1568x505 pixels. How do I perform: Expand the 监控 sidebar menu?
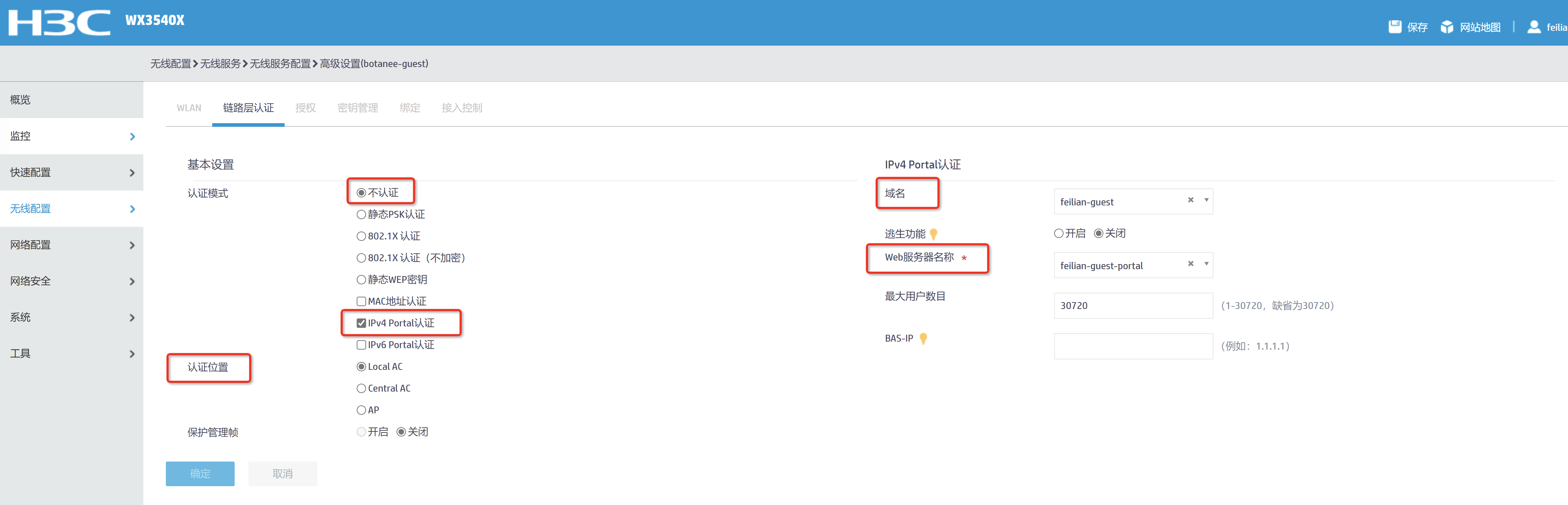click(71, 137)
